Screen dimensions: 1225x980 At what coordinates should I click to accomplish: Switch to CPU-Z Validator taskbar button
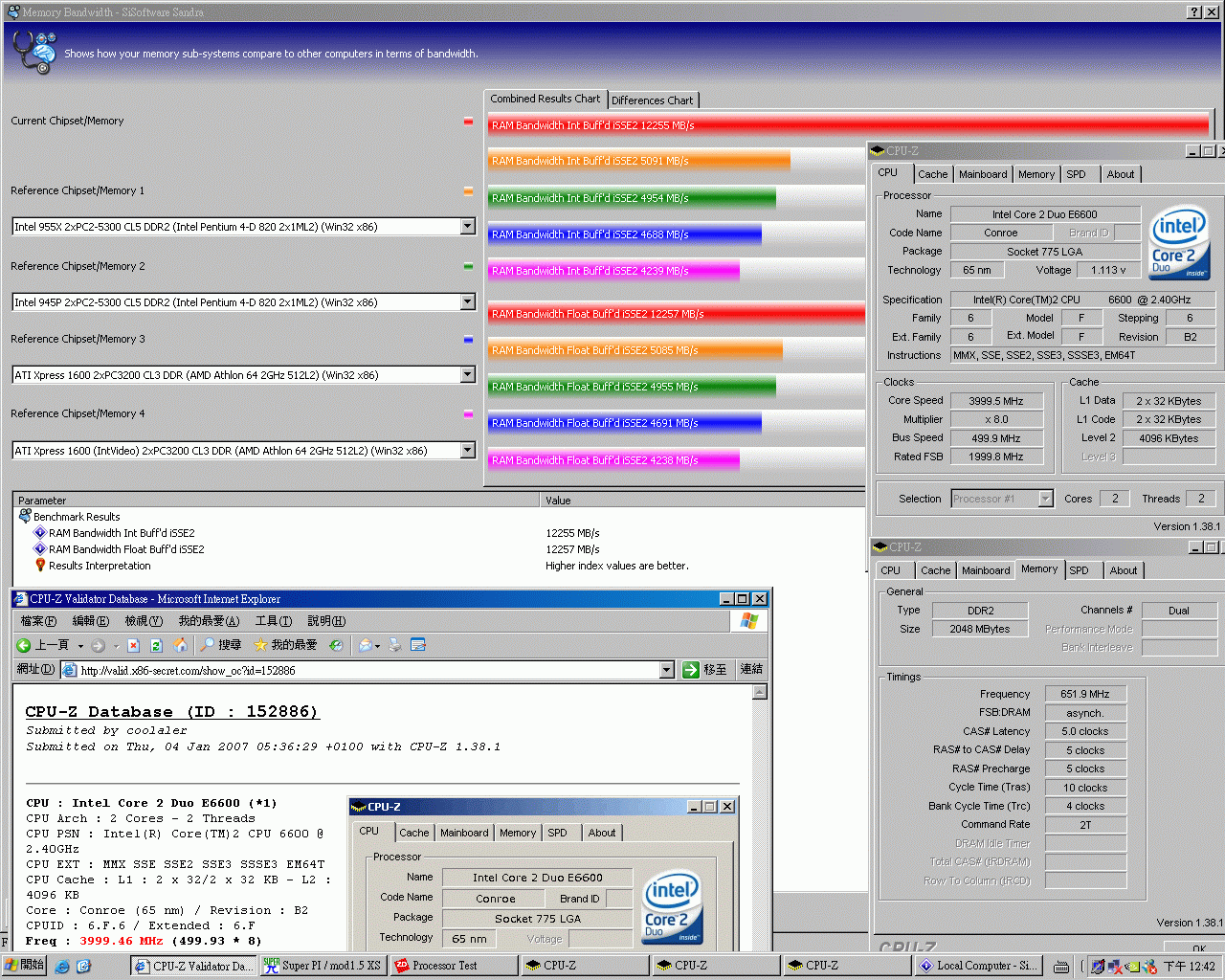193,967
